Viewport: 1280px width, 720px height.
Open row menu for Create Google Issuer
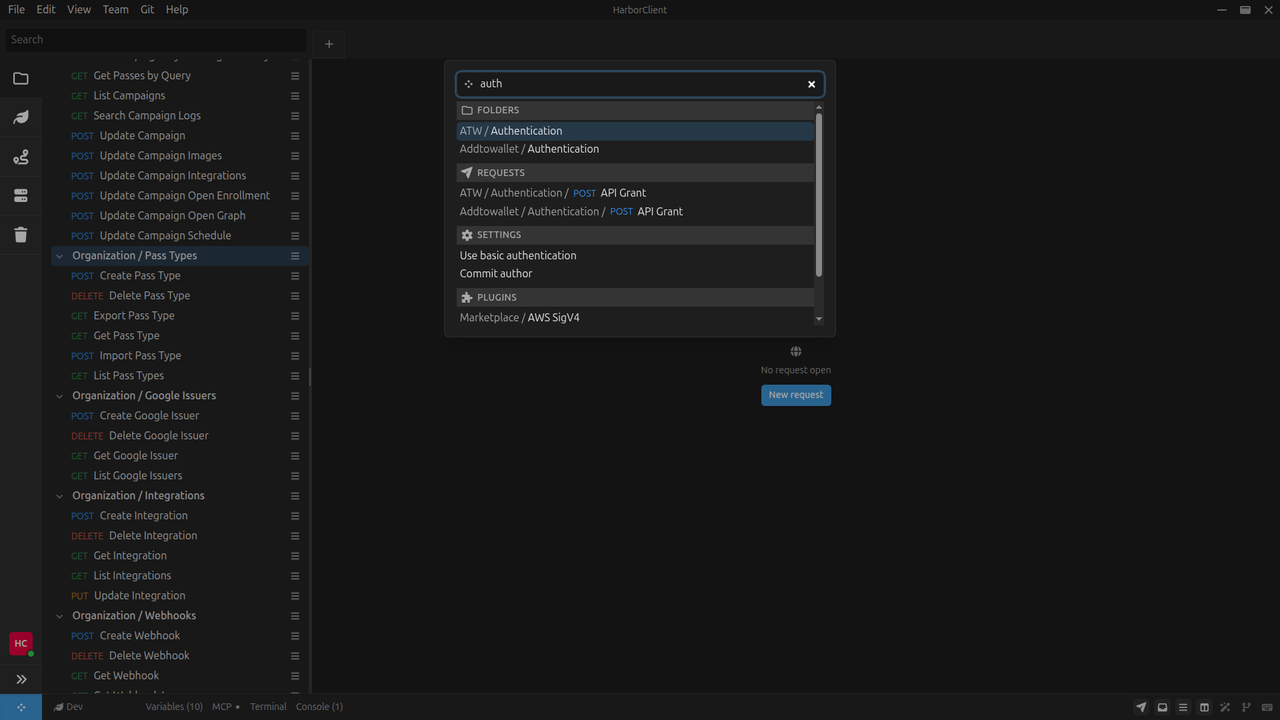295,416
